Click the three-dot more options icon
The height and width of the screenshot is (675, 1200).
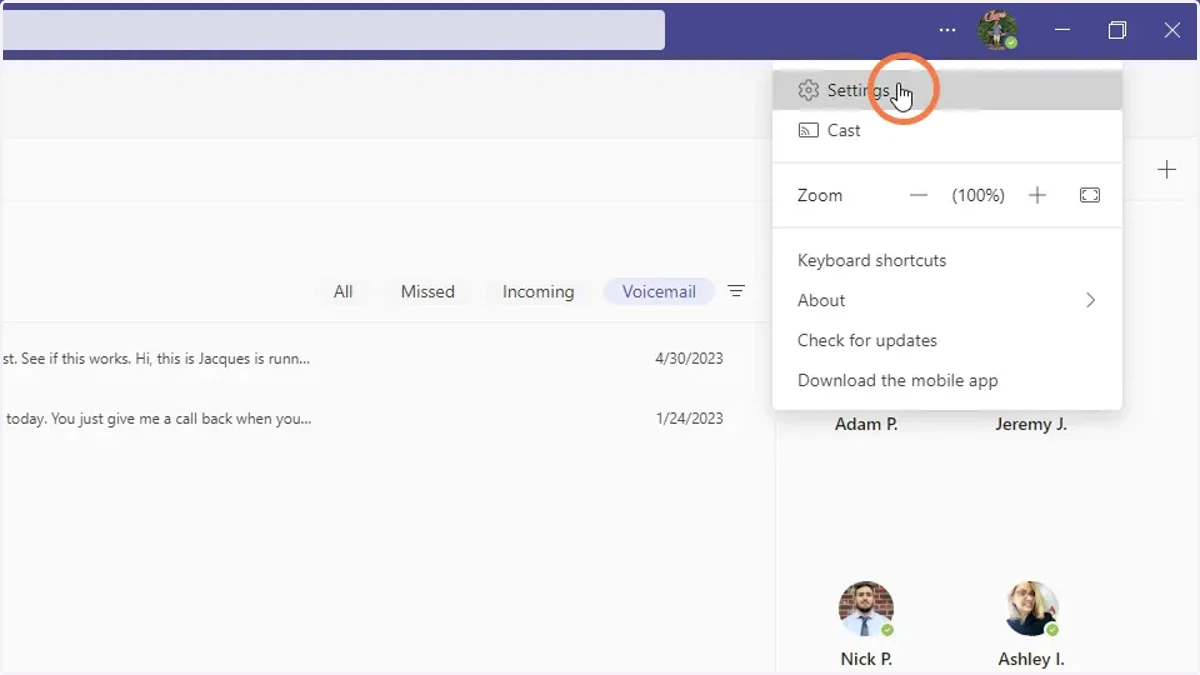pos(947,30)
